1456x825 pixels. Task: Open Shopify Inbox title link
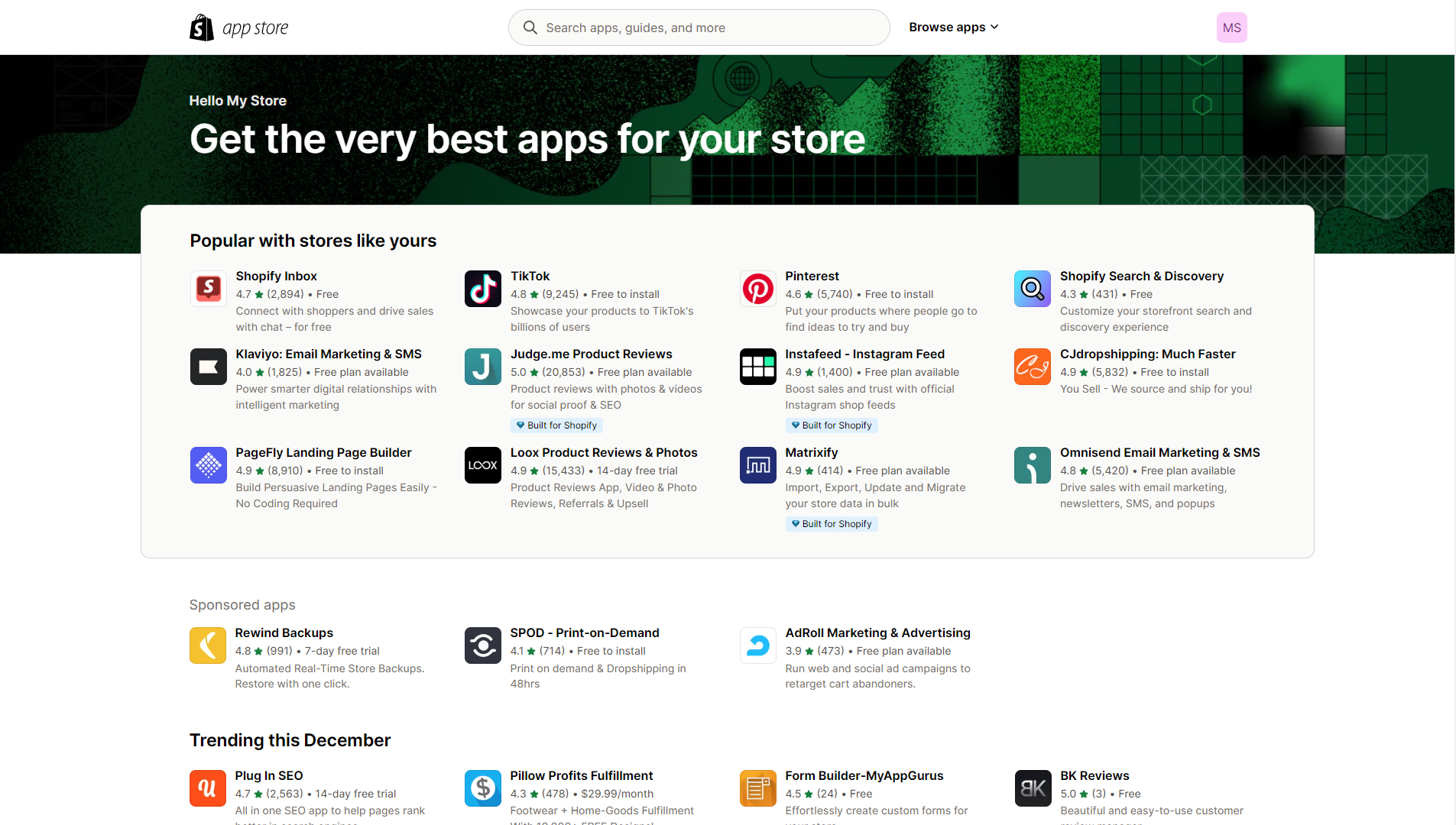(277, 276)
